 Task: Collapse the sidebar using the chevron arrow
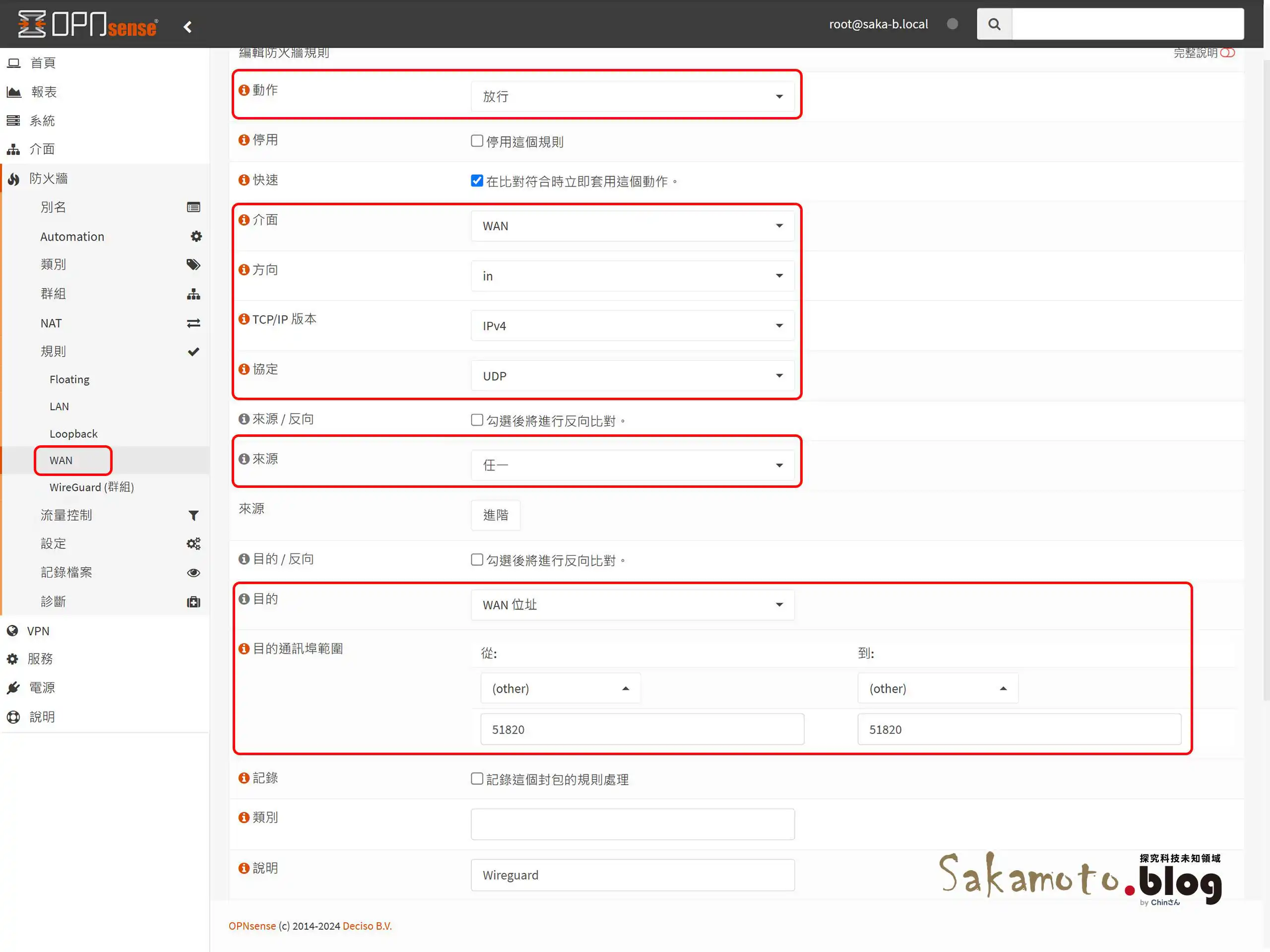click(187, 26)
